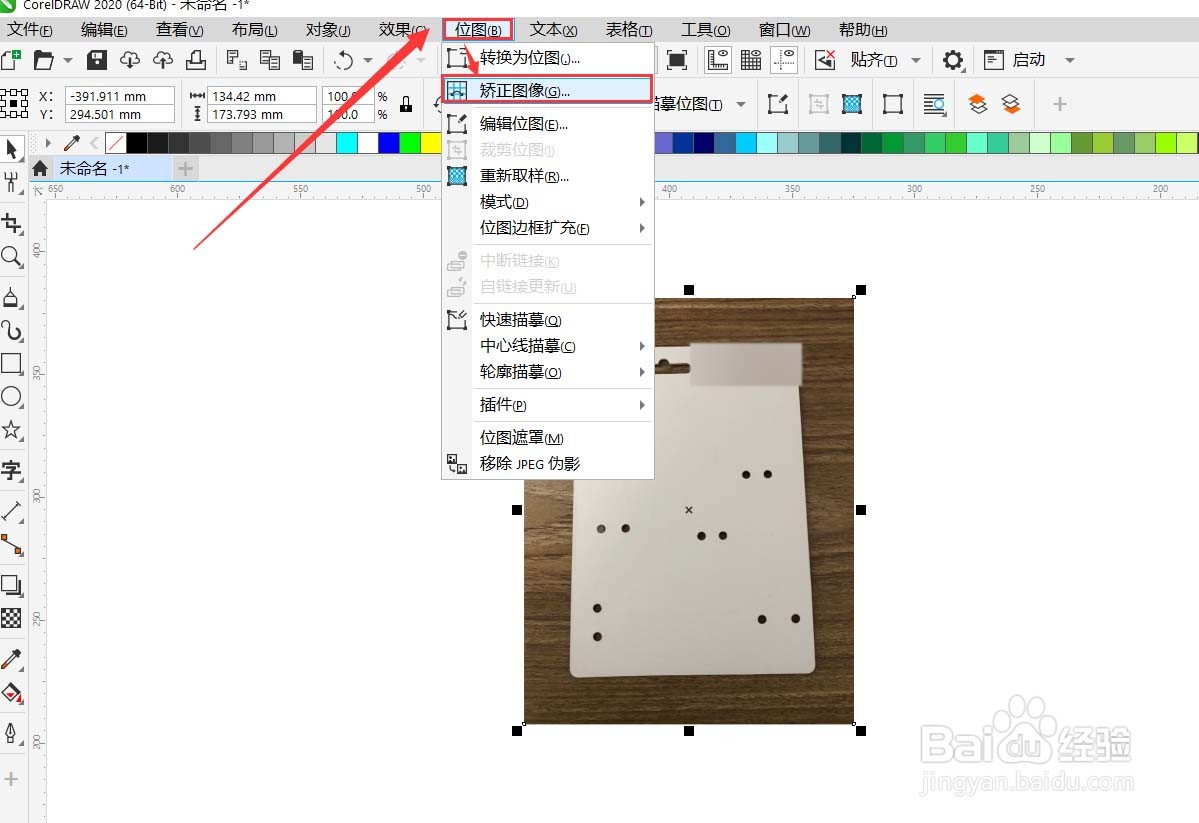Viewport: 1199px width, 823px height.
Task: Select the Eyedropper tool in toolbox
Action: coord(11,659)
